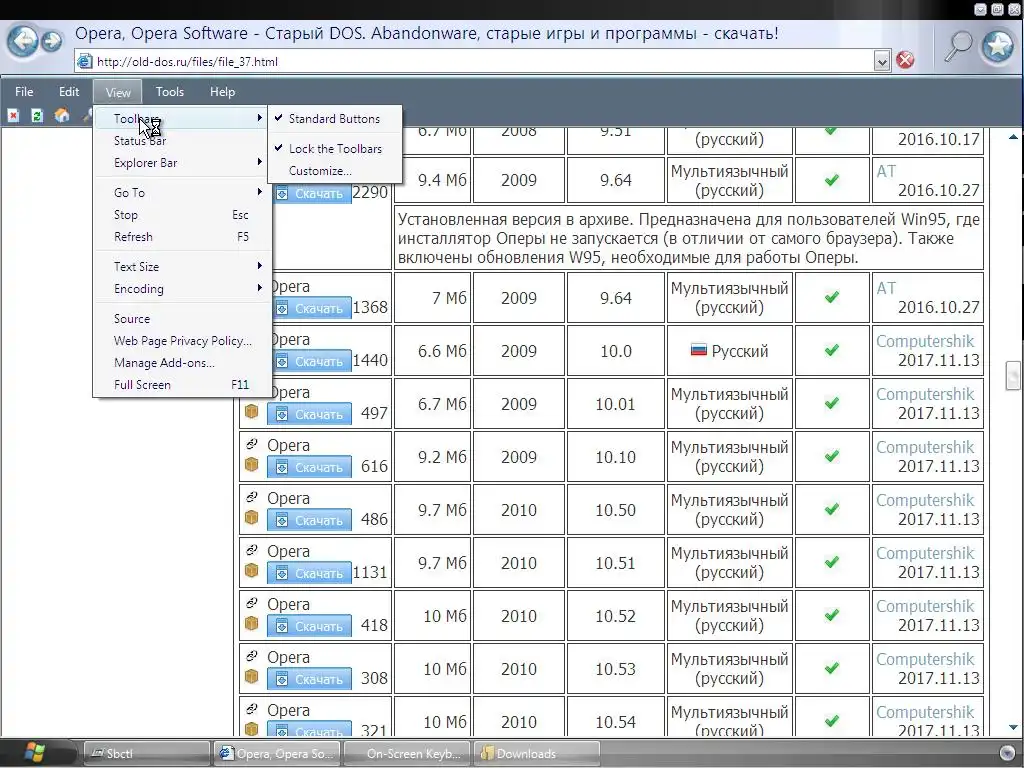Click Computershik link in the 10.50 row

925,500
